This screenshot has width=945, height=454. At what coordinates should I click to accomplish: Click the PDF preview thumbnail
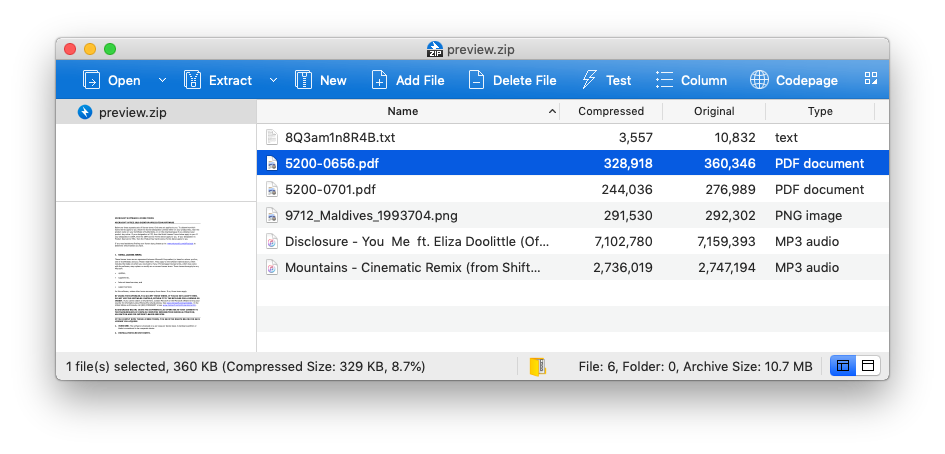pyautogui.click(x=156, y=277)
